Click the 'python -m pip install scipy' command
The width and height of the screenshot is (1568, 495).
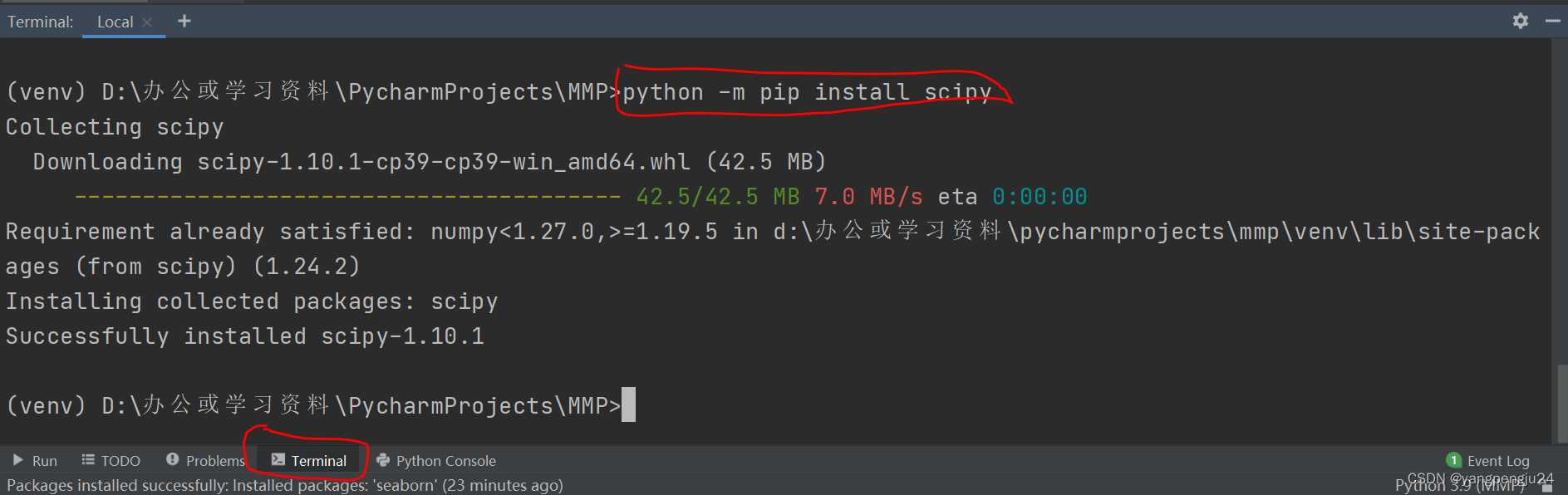[x=807, y=92]
